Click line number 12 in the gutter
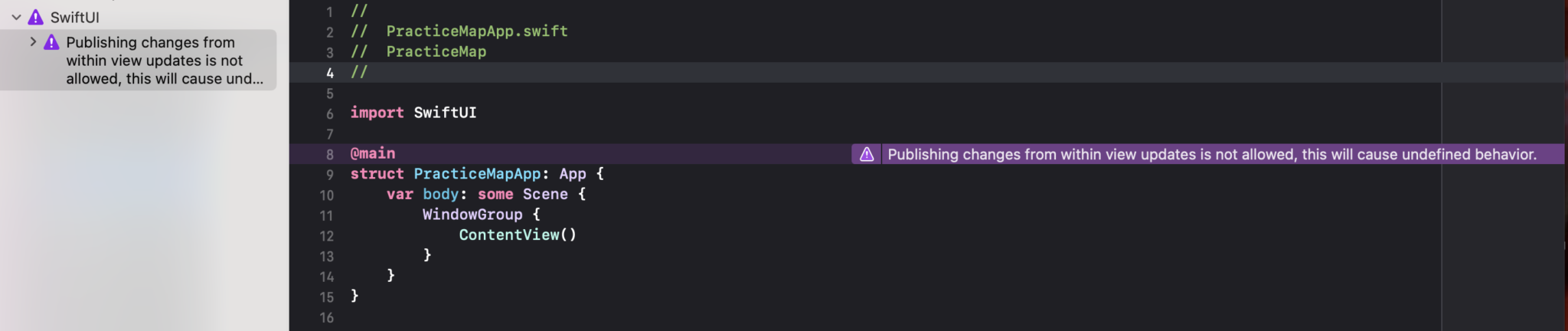This screenshot has height=331, width=1568. (327, 236)
